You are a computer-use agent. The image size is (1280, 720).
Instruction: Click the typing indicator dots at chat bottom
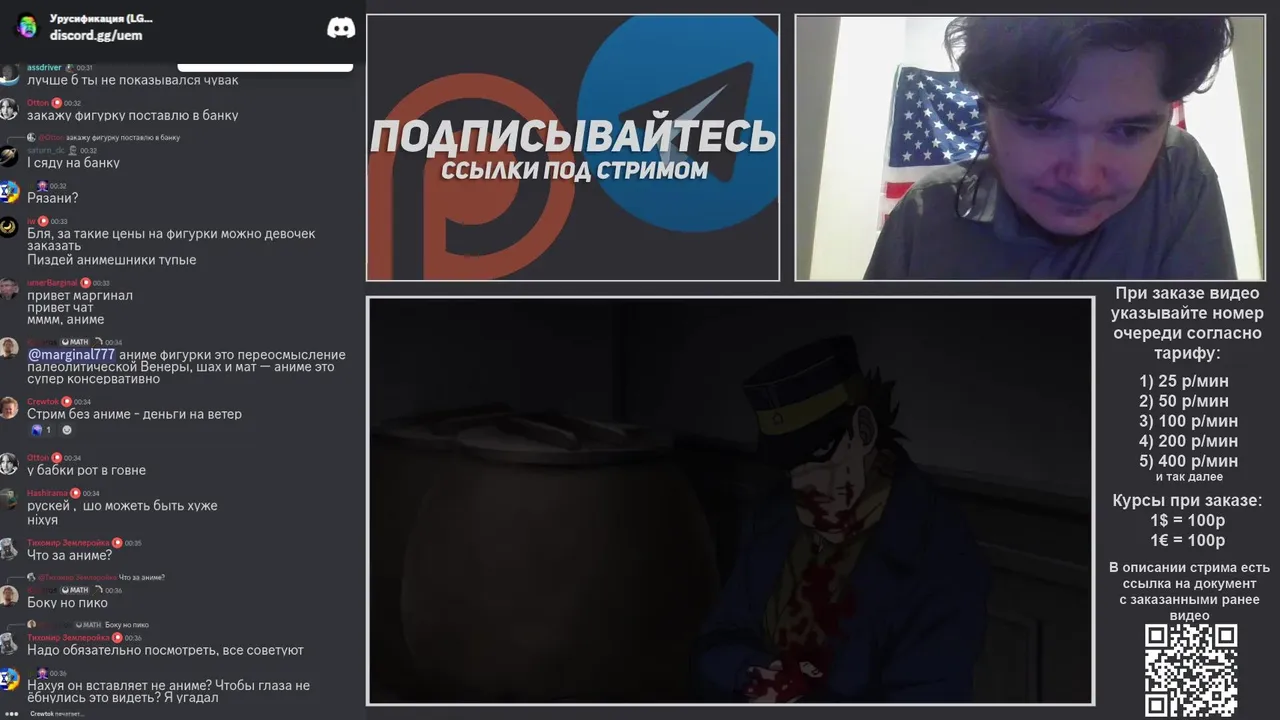click(11, 714)
